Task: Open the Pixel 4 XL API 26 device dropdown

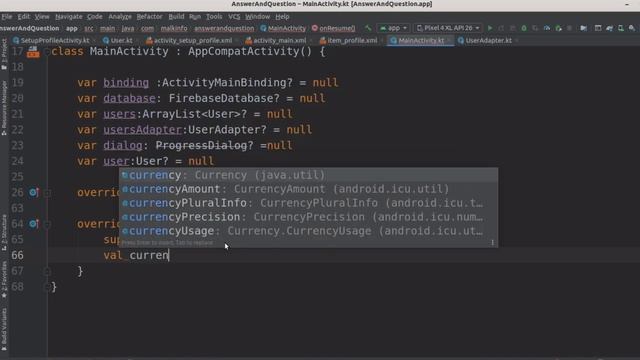Action: coord(448,28)
